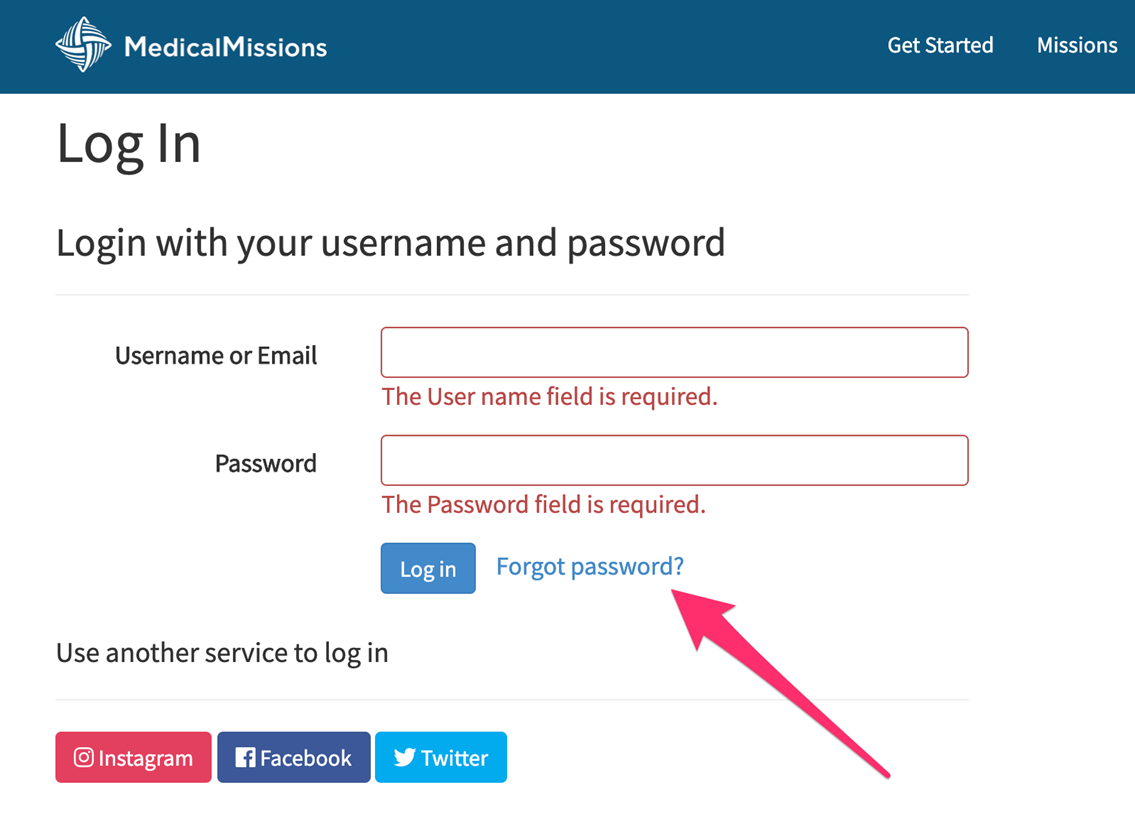This screenshot has height=824, width=1135.
Task: Open the Missions menu item
Action: (1077, 45)
